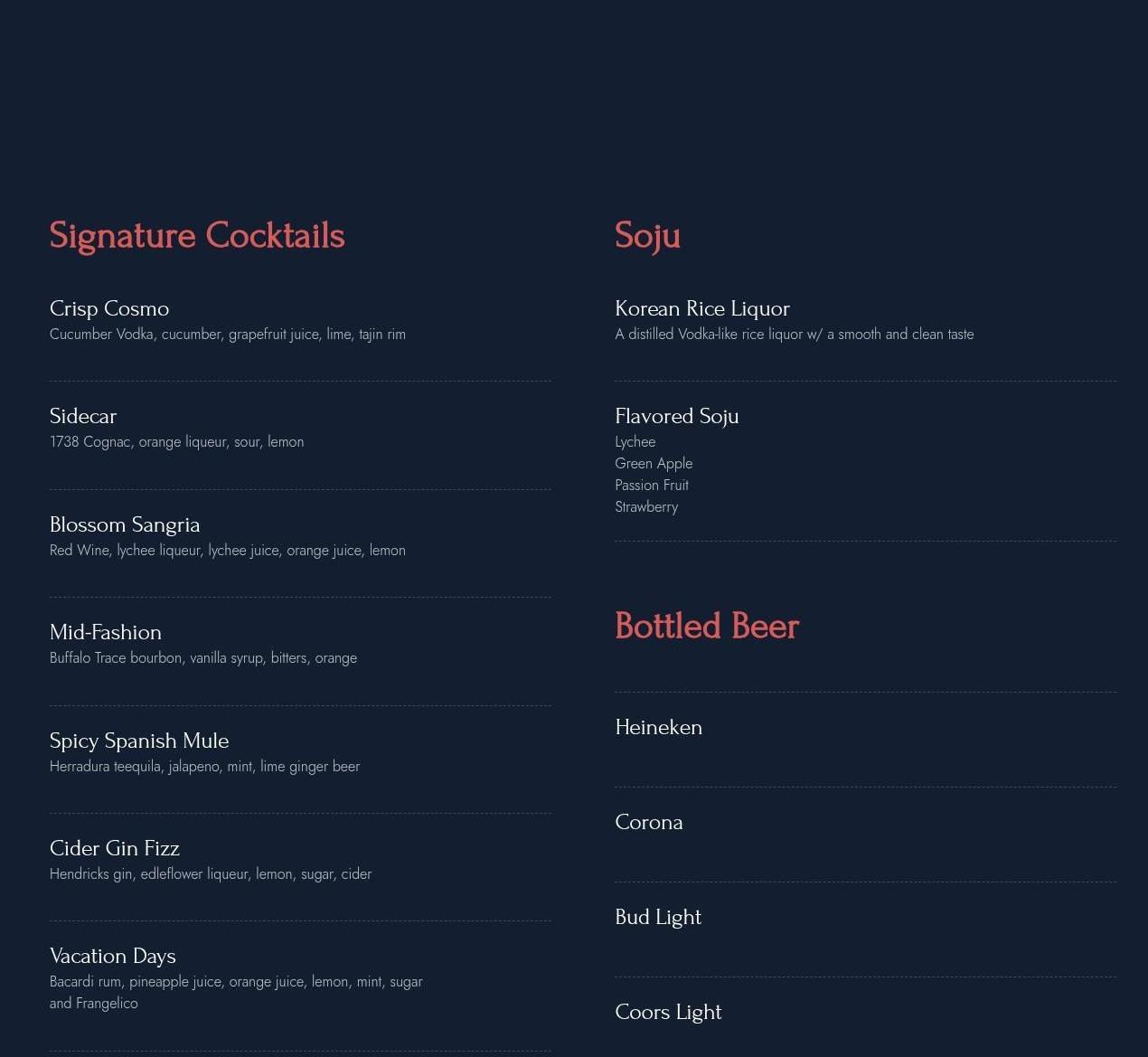Click the Flavored Soju title

click(x=677, y=417)
